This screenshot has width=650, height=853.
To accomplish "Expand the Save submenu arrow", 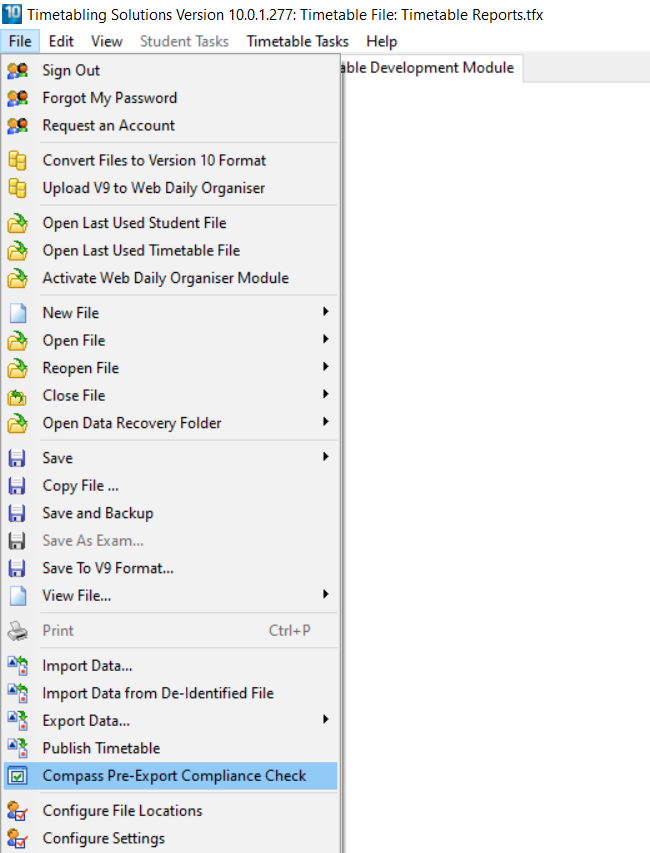I will pos(325,456).
